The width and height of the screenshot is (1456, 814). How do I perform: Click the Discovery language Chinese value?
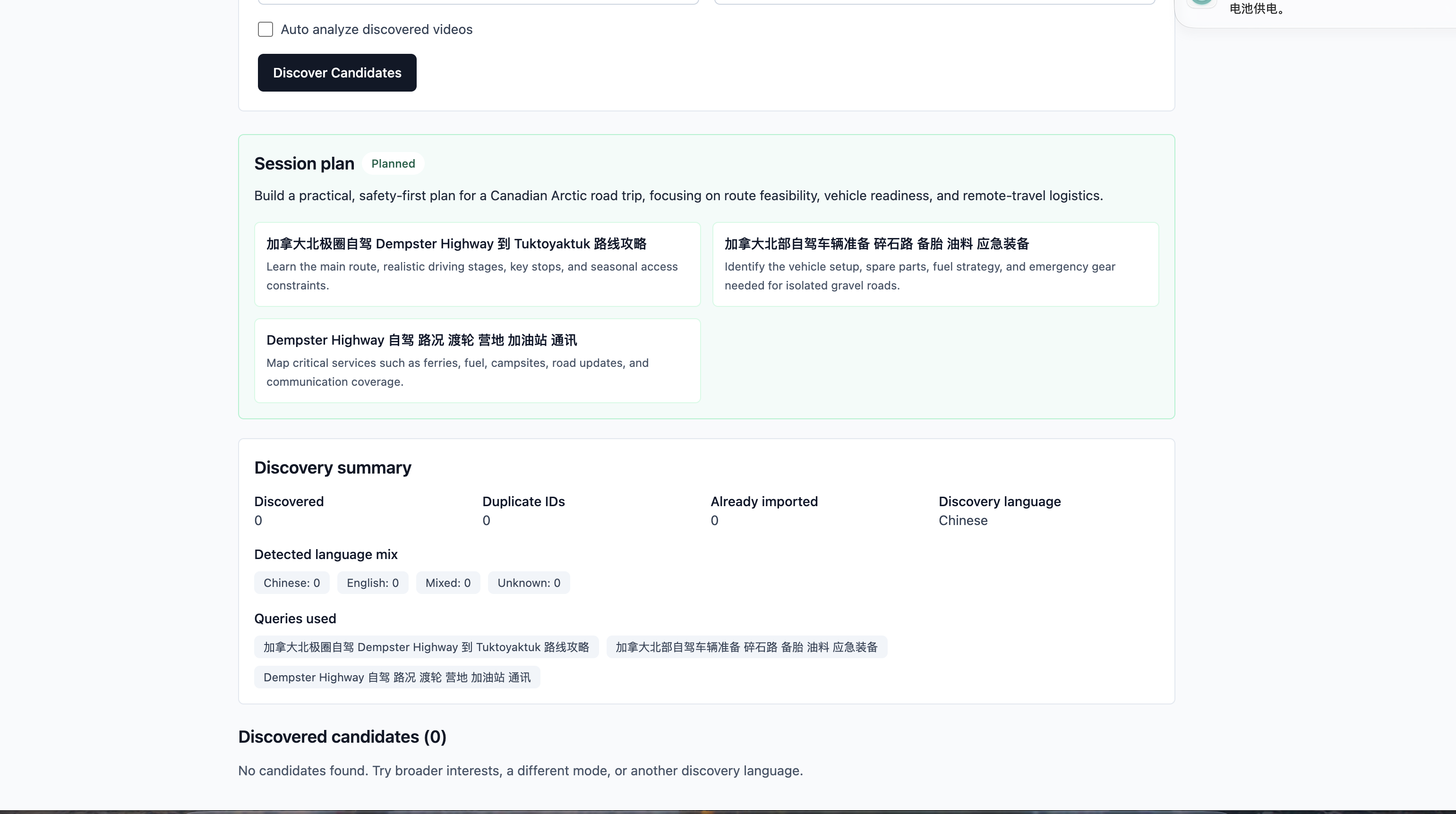coord(963,521)
